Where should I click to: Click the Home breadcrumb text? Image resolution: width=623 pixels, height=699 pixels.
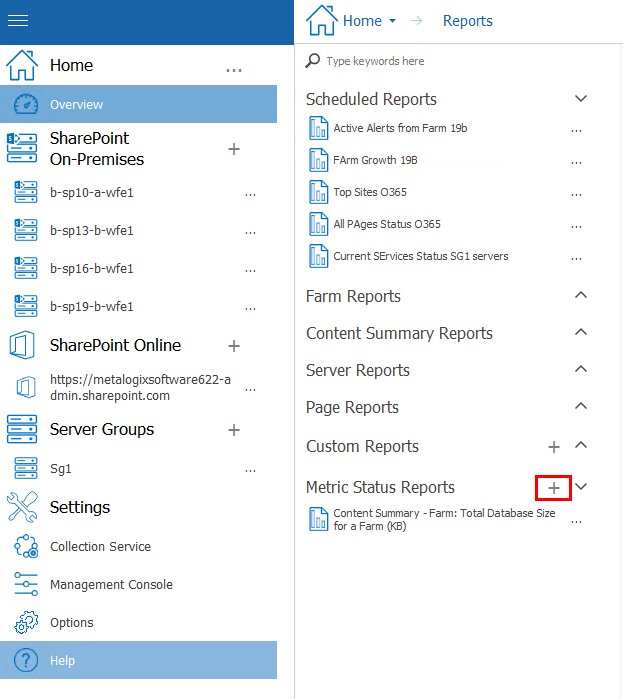tap(362, 21)
